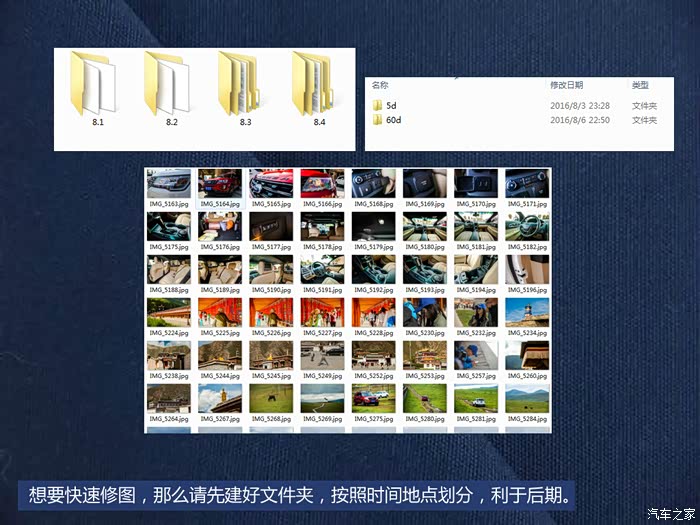
Task: Click the IMG_5189.jpg seats photo
Action: 220,270
